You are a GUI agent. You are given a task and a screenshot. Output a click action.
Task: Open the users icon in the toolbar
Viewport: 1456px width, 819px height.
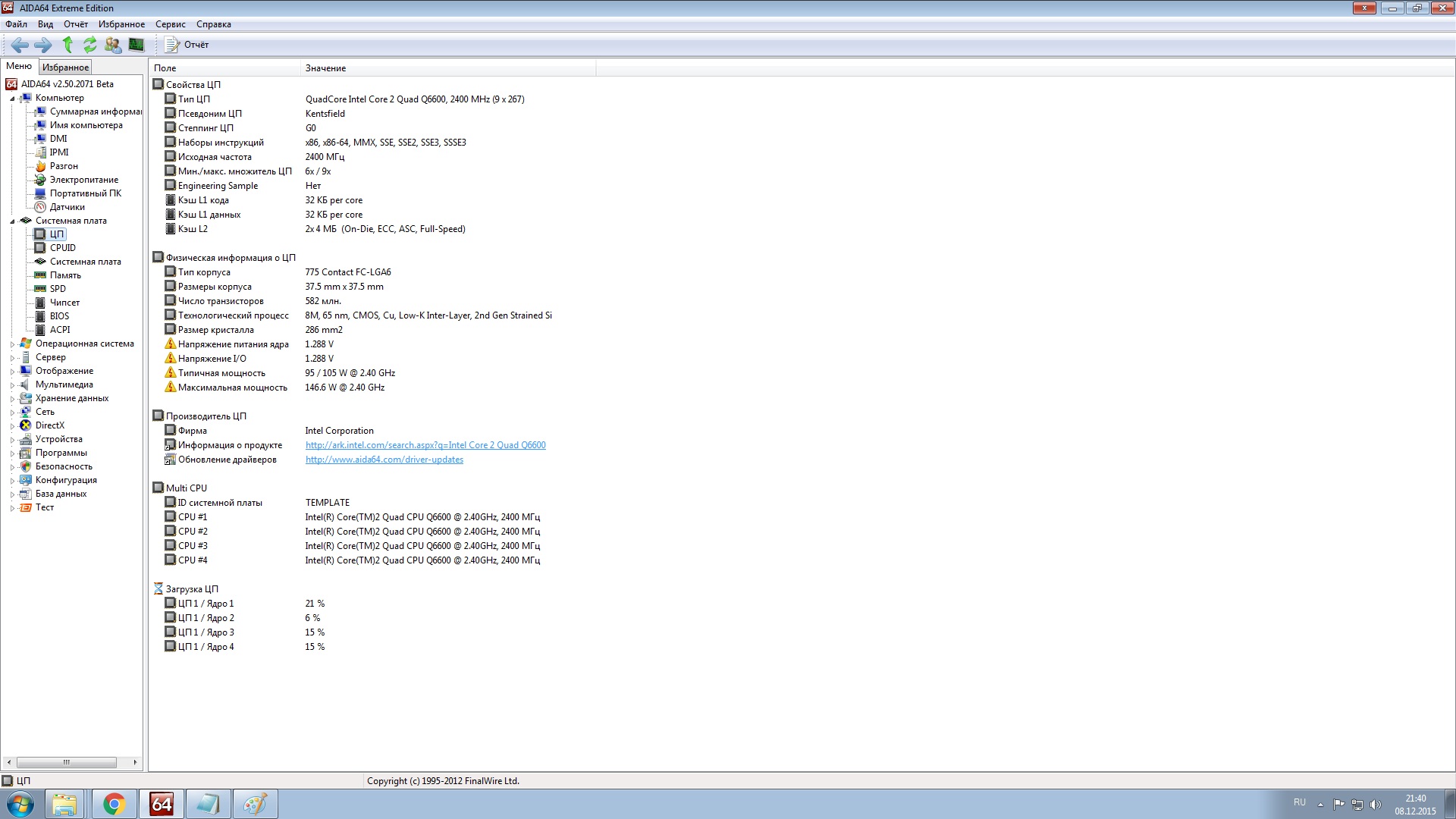pyautogui.click(x=113, y=45)
